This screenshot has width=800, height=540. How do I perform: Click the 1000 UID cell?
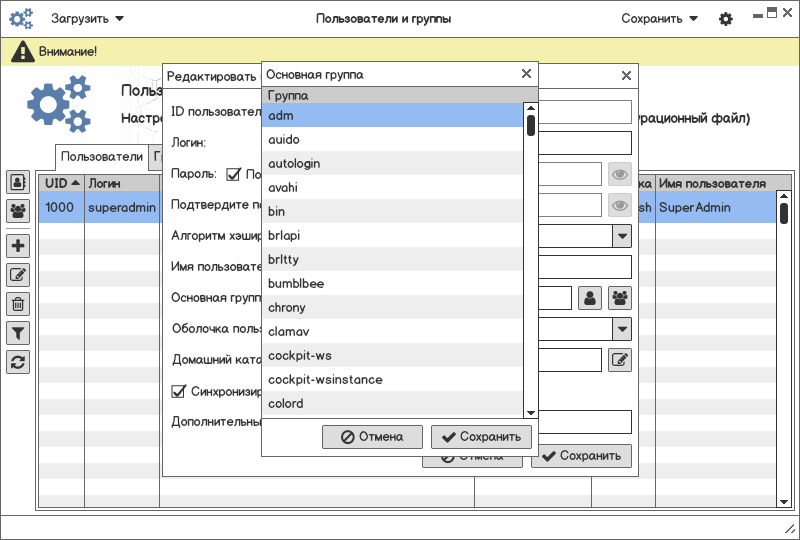61,207
